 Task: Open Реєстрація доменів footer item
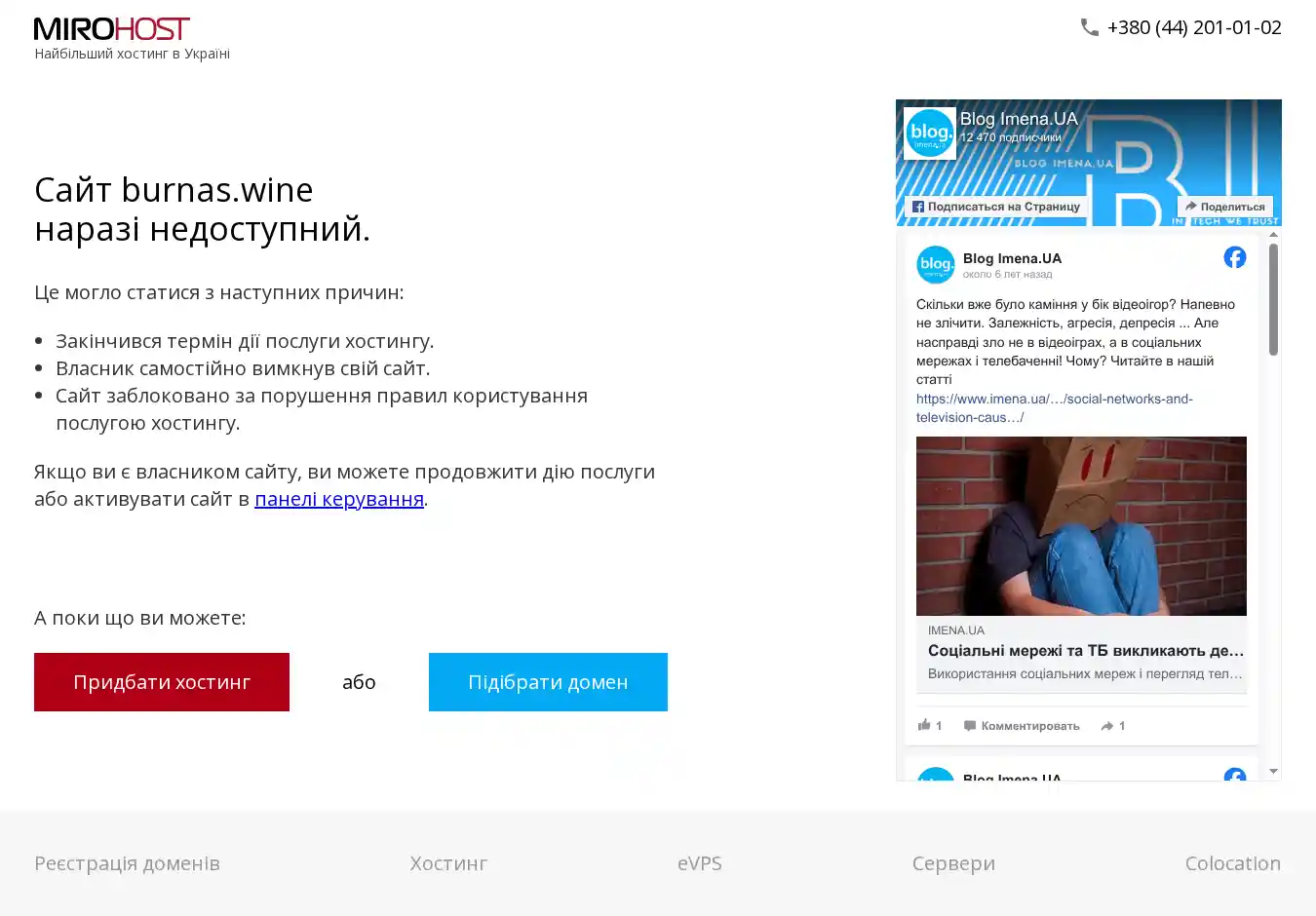127,863
